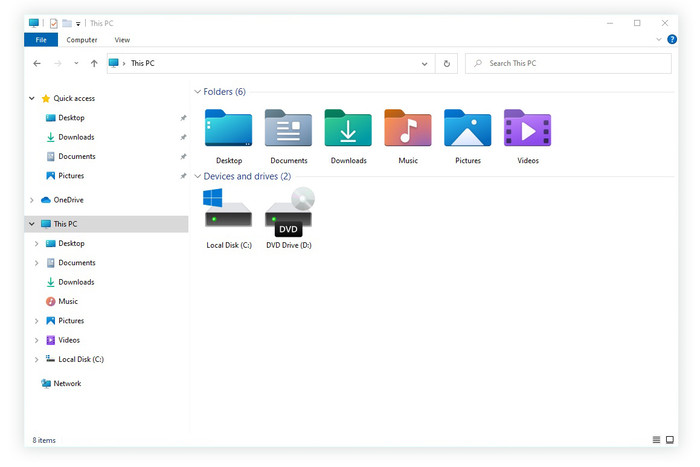
Task: Collapse the Devices and drives group
Action: coord(197,177)
